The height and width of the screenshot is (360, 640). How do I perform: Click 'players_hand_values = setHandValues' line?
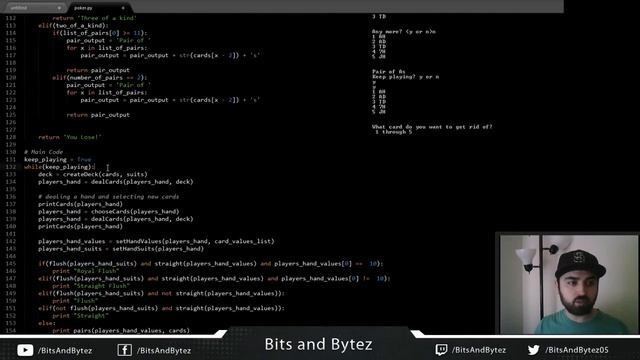click(156, 241)
